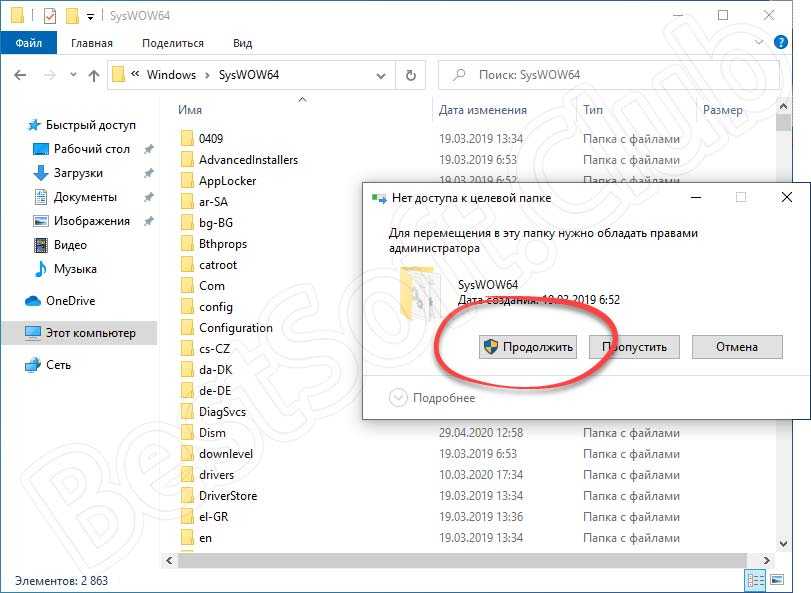The width and height of the screenshot is (811, 593).
Task: Select Сеть in the navigation pane
Action: pyautogui.click(x=48, y=365)
